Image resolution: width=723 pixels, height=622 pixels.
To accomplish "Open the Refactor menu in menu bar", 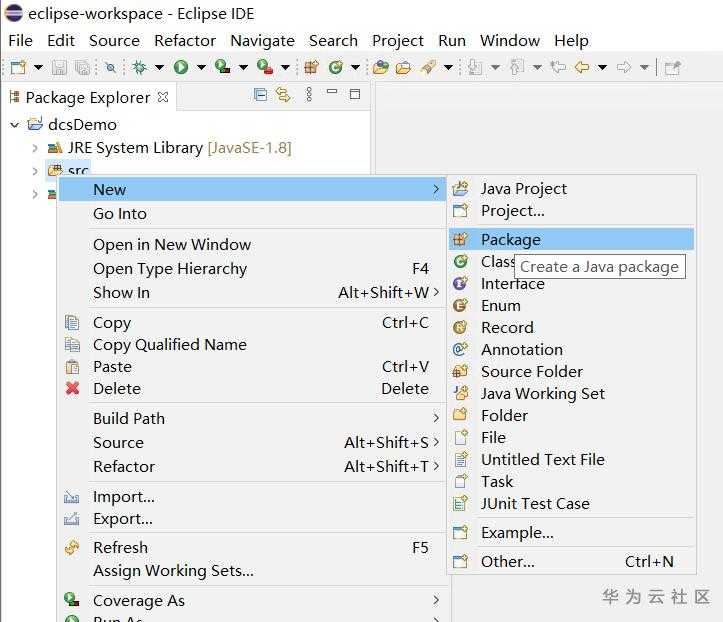I will 185,41.
